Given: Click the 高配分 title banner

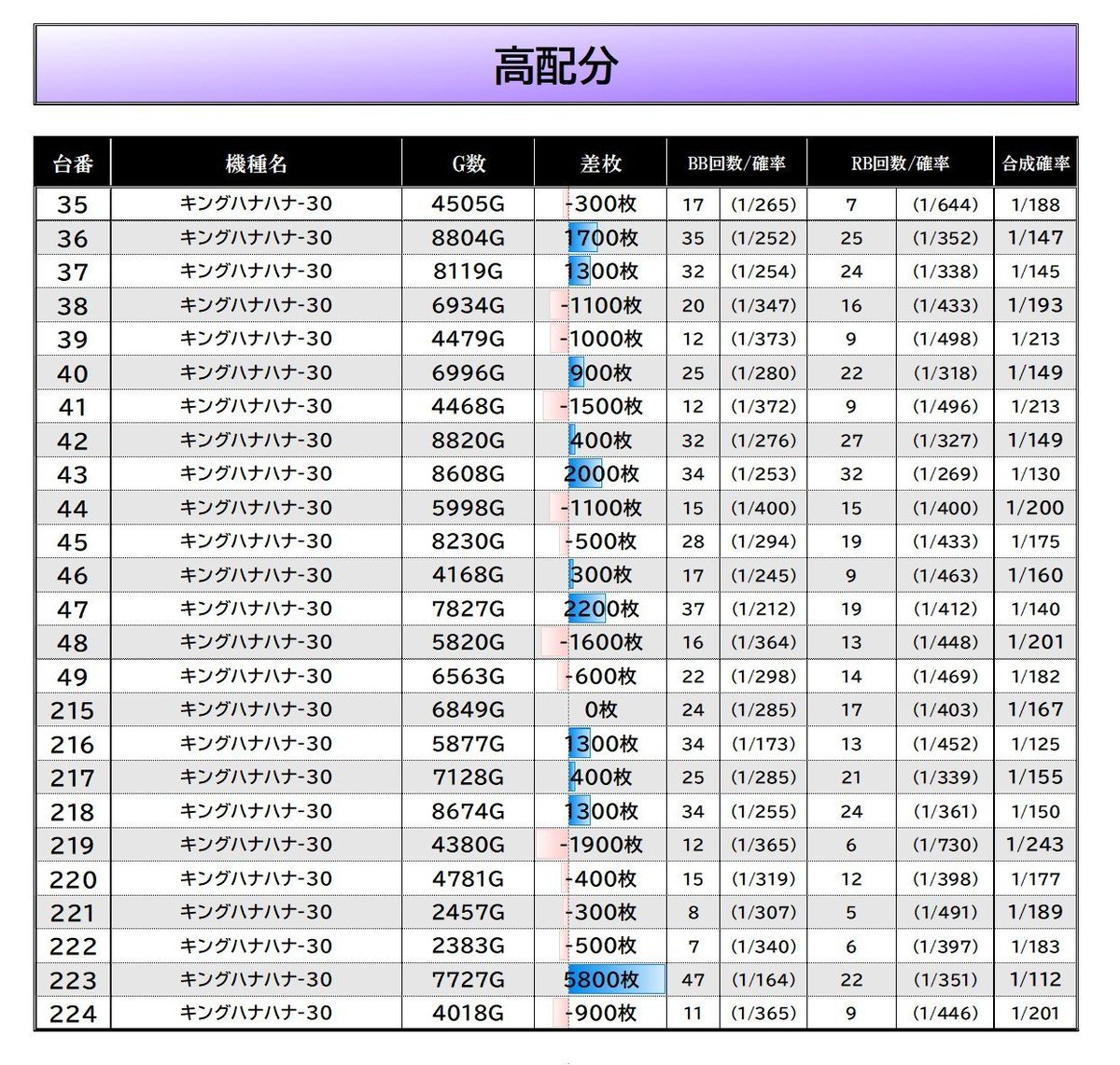Looking at the screenshot, I should click(556, 64).
